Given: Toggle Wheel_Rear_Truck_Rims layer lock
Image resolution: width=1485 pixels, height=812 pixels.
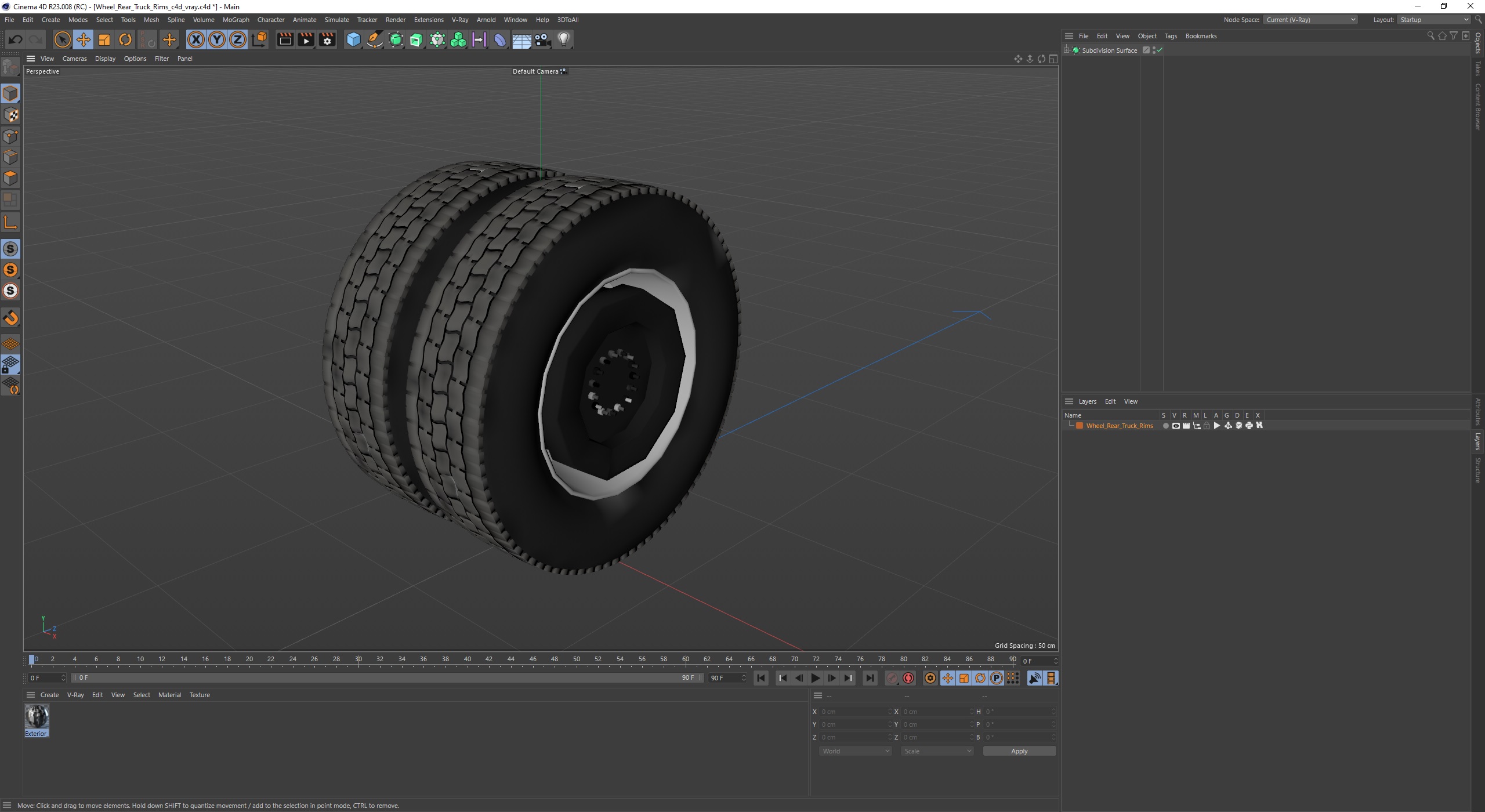Looking at the screenshot, I should point(1207,426).
